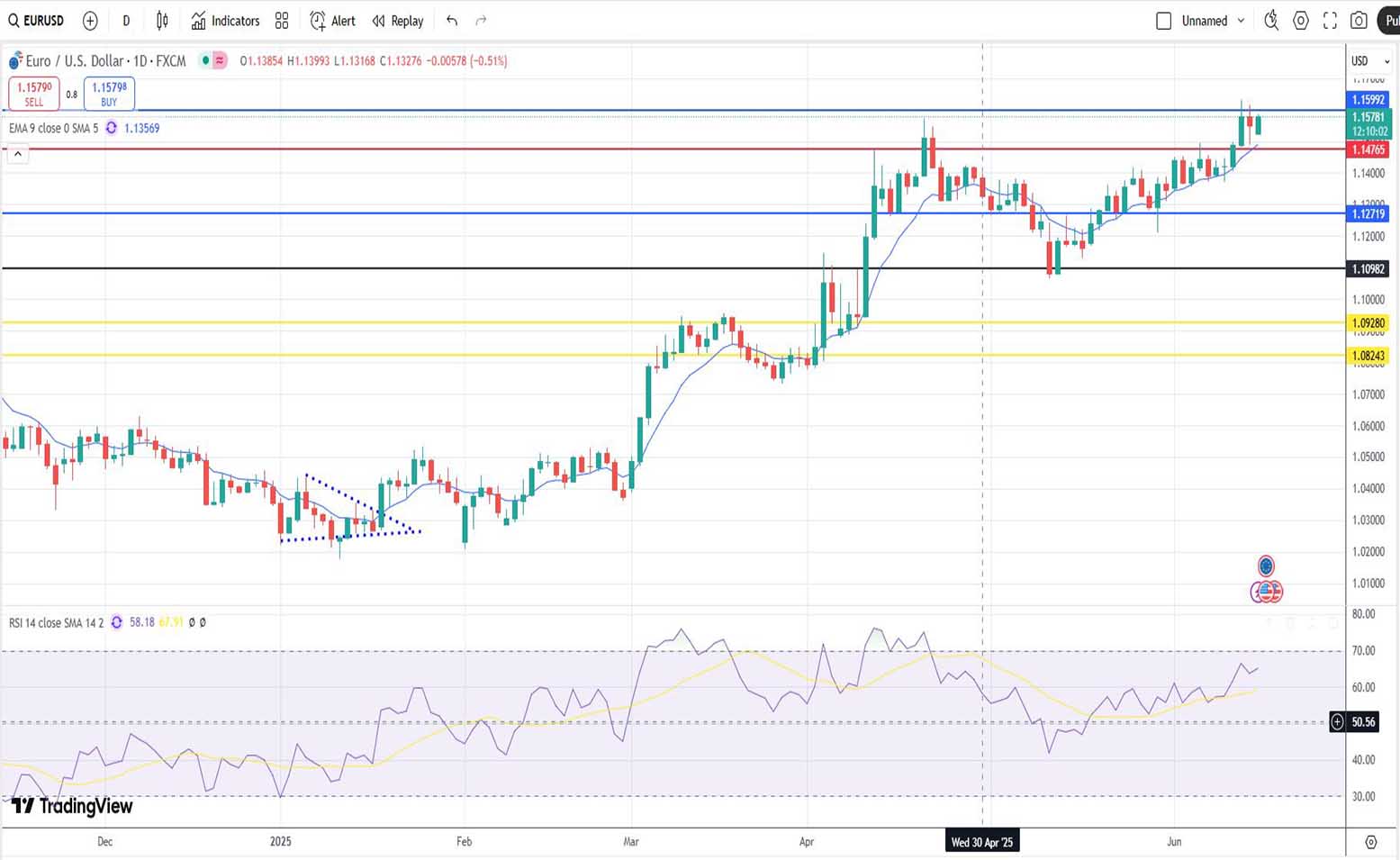Take a chart snapshot with camera icon
This screenshot has width=1400, height=860.
click(1359, 21)
